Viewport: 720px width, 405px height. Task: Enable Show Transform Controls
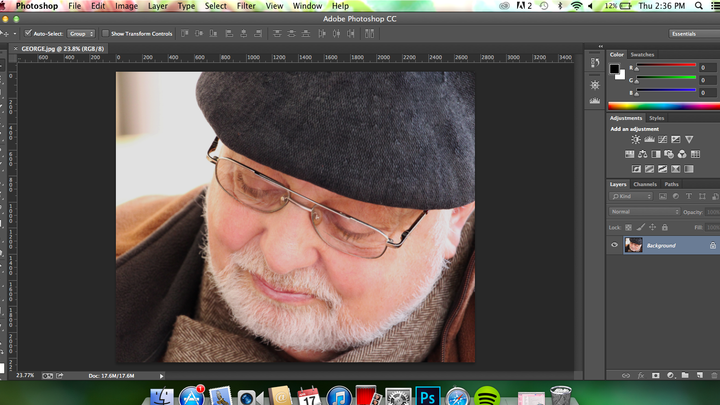click(x=106, y=33)
